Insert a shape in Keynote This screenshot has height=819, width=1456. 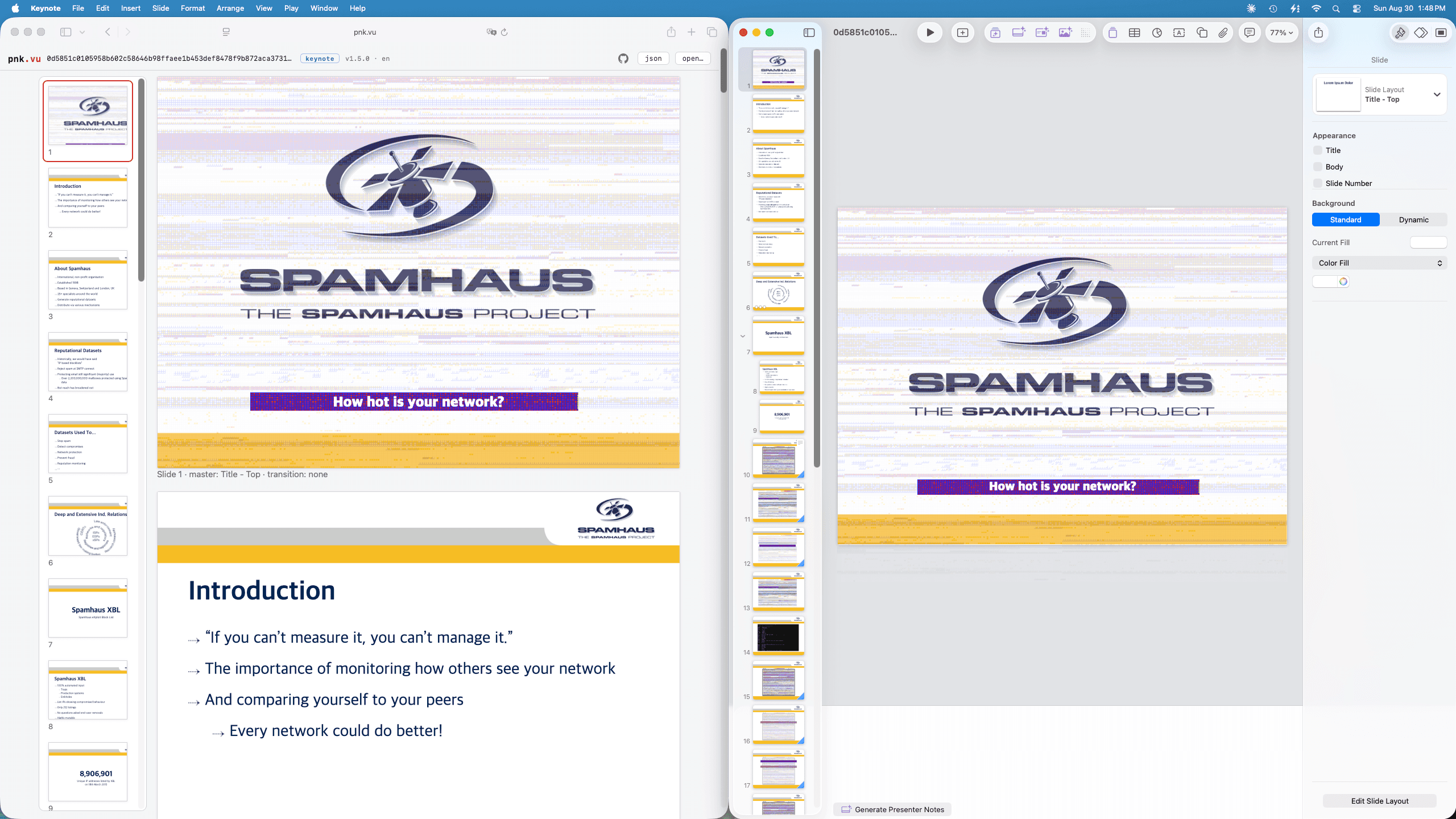tap(1202, 32)
